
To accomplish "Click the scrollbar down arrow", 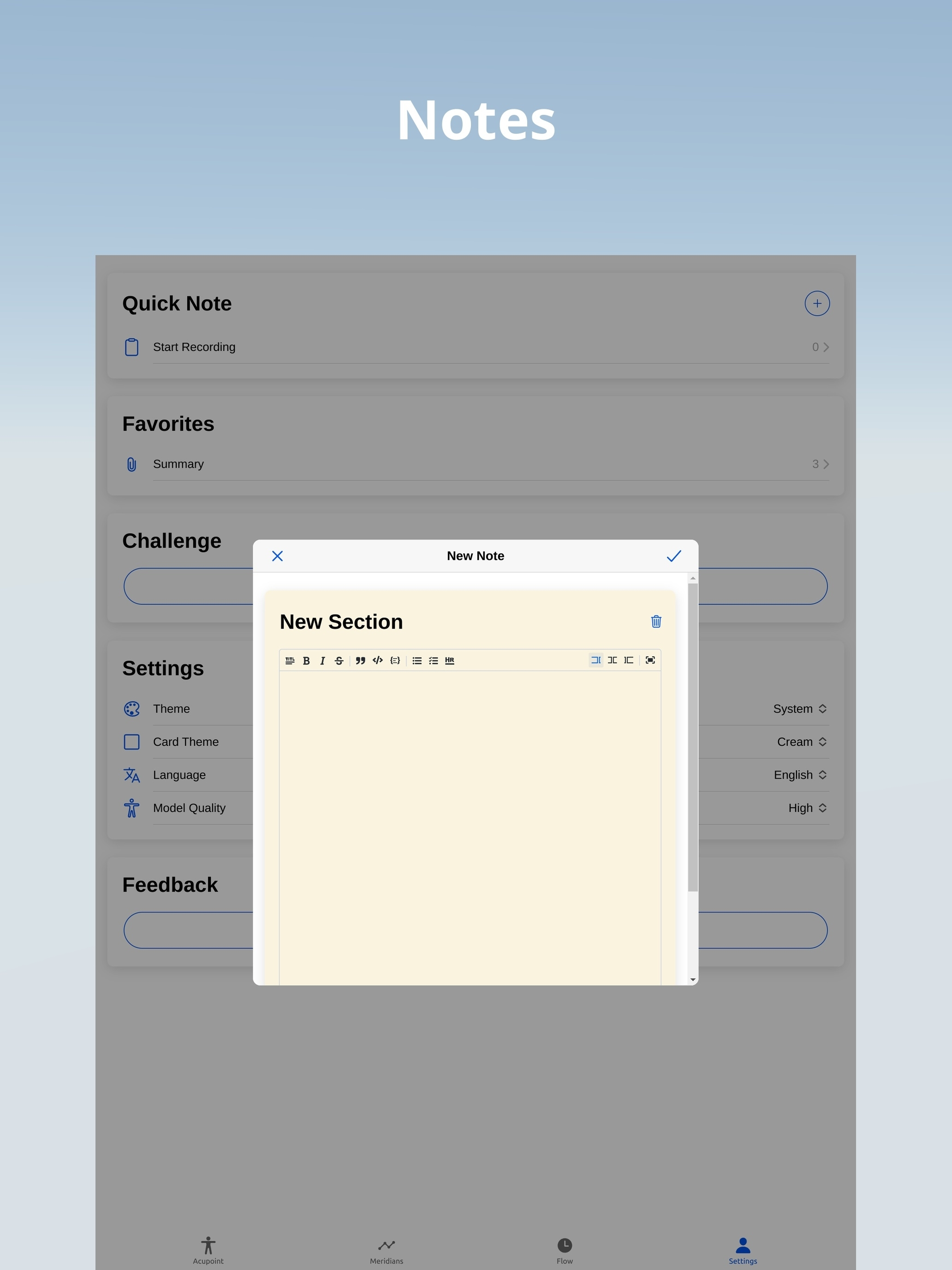I will coord(693,979).
